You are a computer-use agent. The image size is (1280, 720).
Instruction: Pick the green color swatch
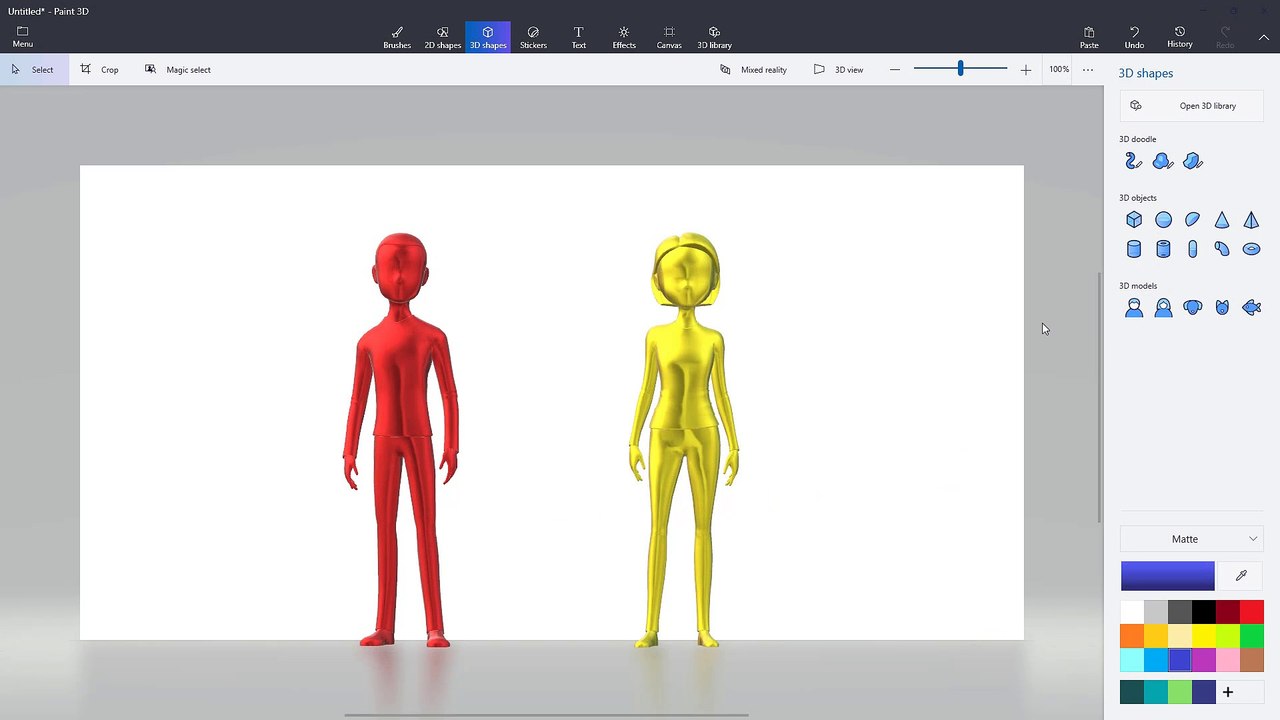1252,635
